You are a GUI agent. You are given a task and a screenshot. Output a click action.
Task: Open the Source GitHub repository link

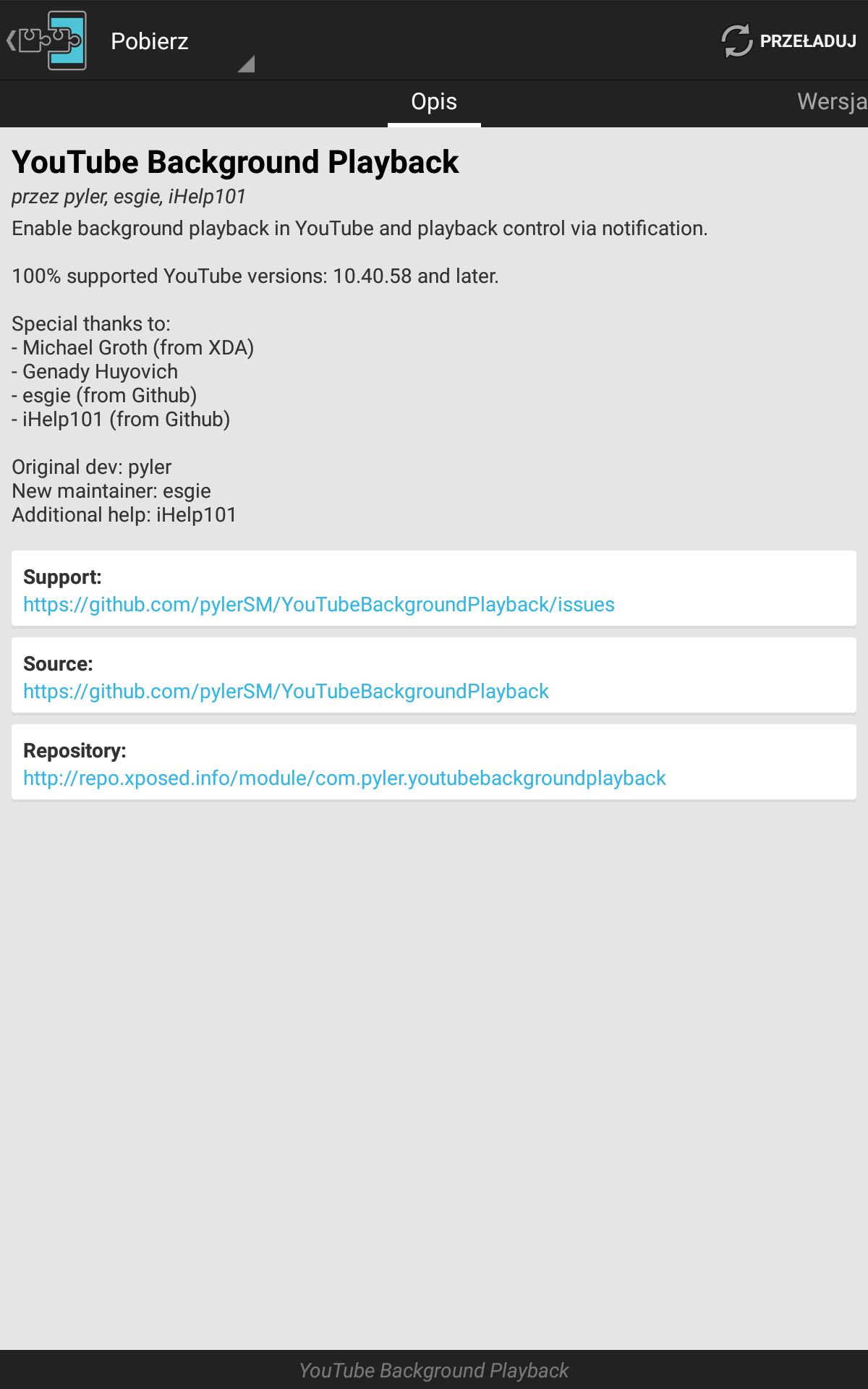pos(286,692)
